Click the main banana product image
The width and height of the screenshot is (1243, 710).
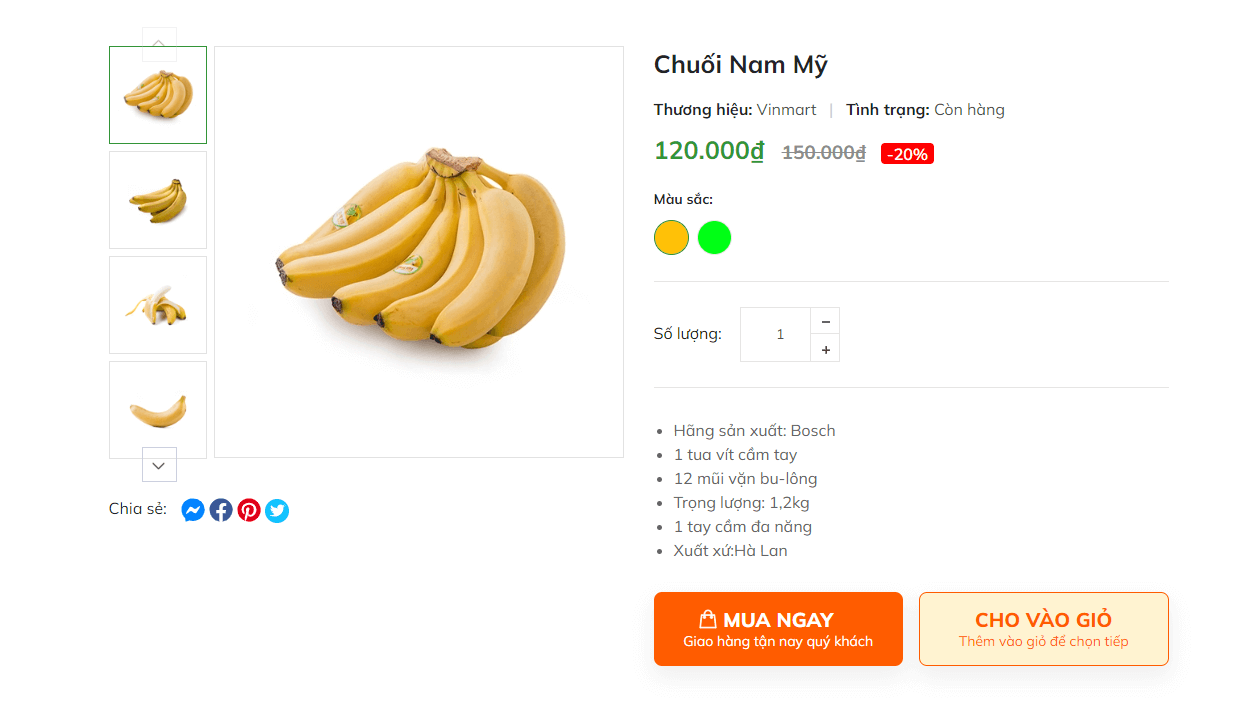point(419,252)
